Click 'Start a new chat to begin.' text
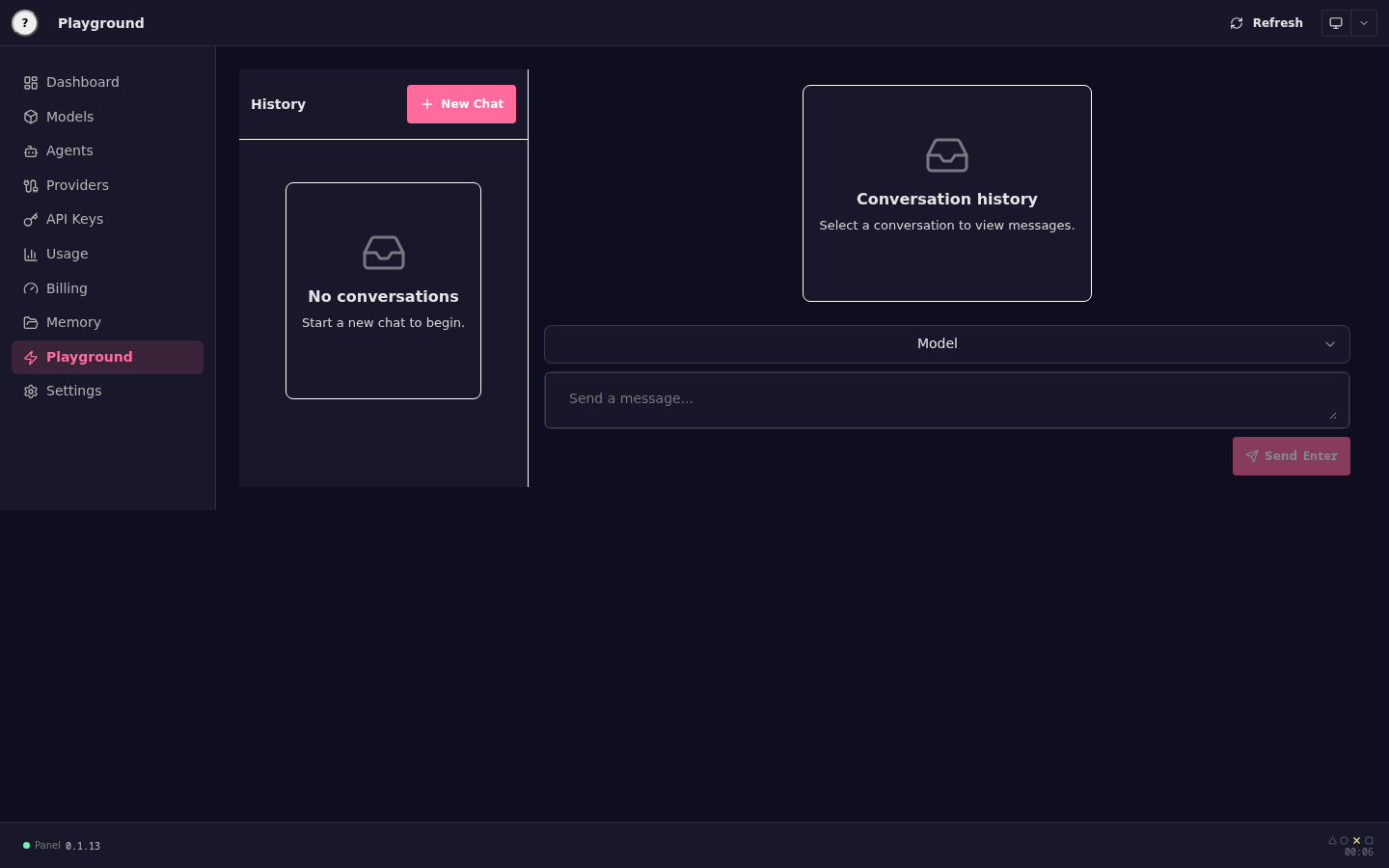Image resolution: width=1389 pixels, height=868 pixels. 384,323
